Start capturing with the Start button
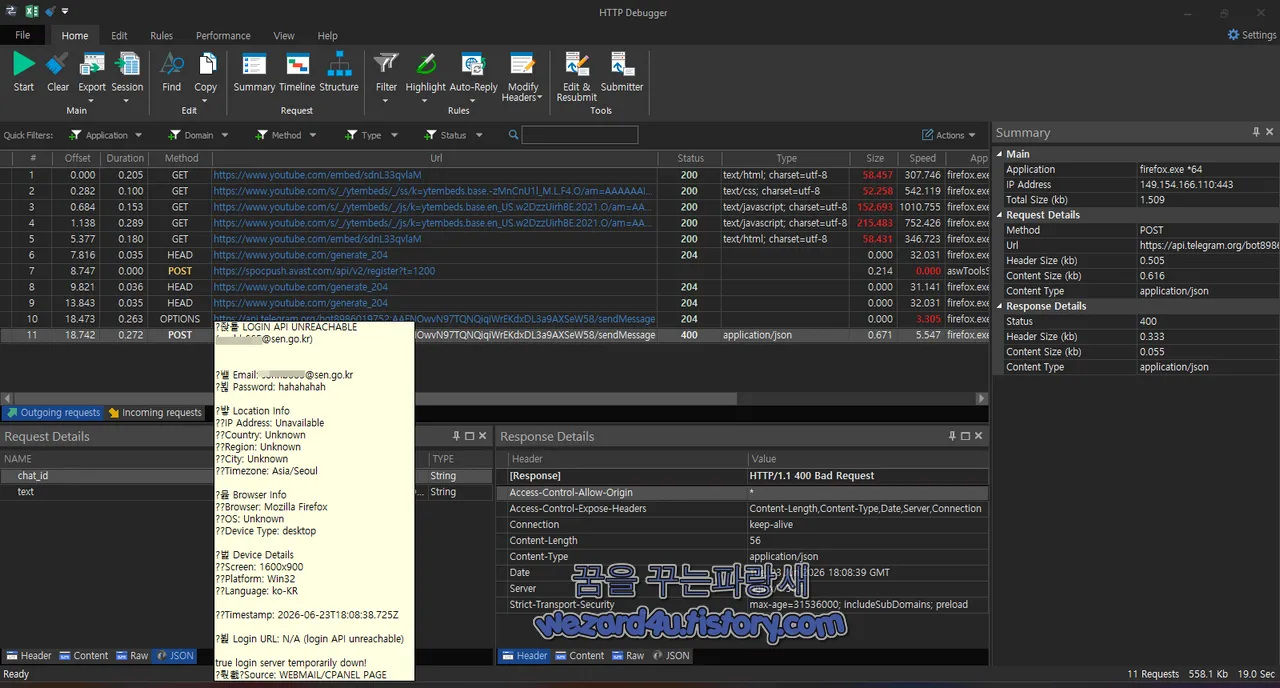Screen dimensions: 1280x688 [24, 73]
